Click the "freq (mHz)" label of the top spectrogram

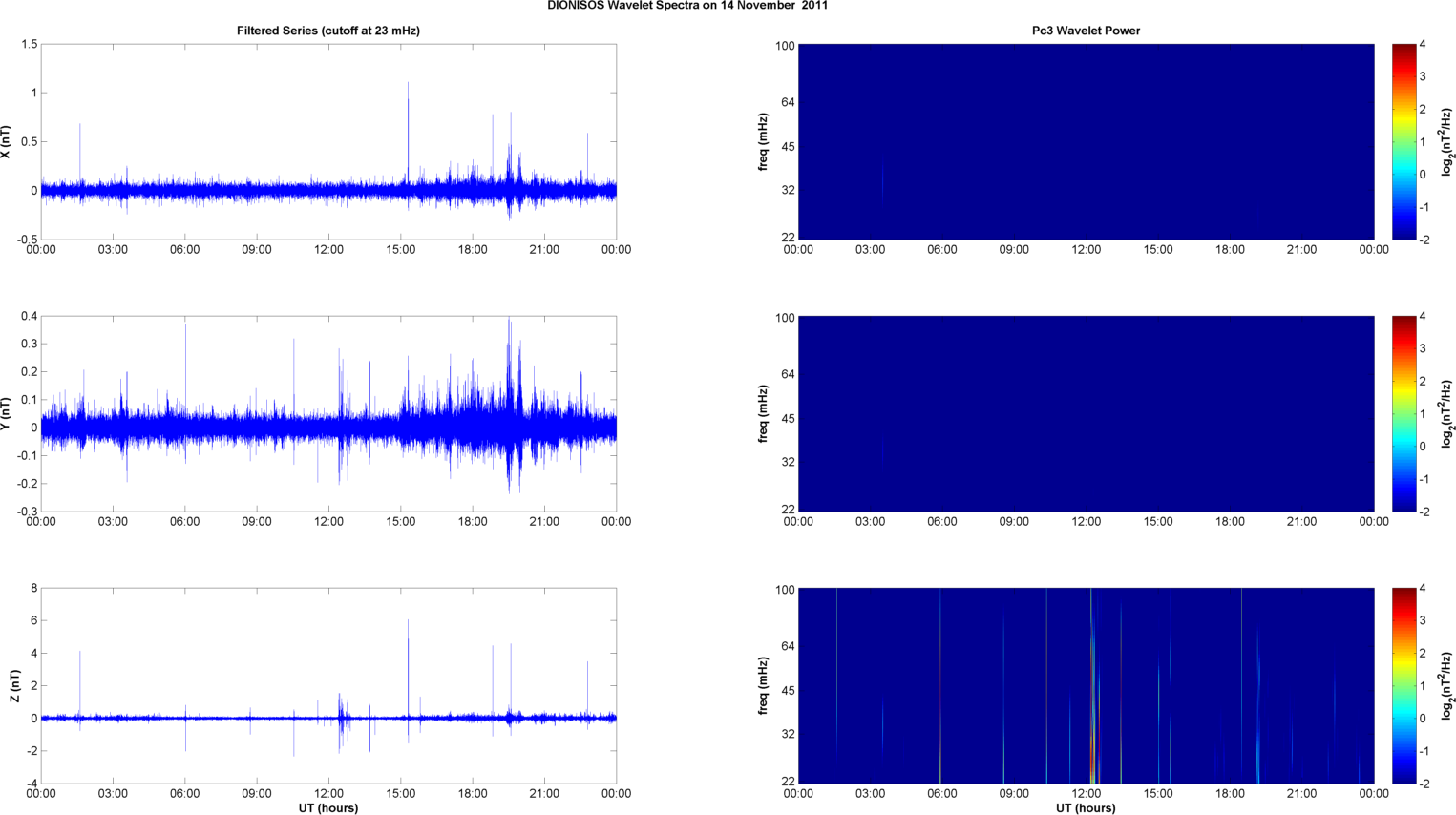[x=764, y=142]
